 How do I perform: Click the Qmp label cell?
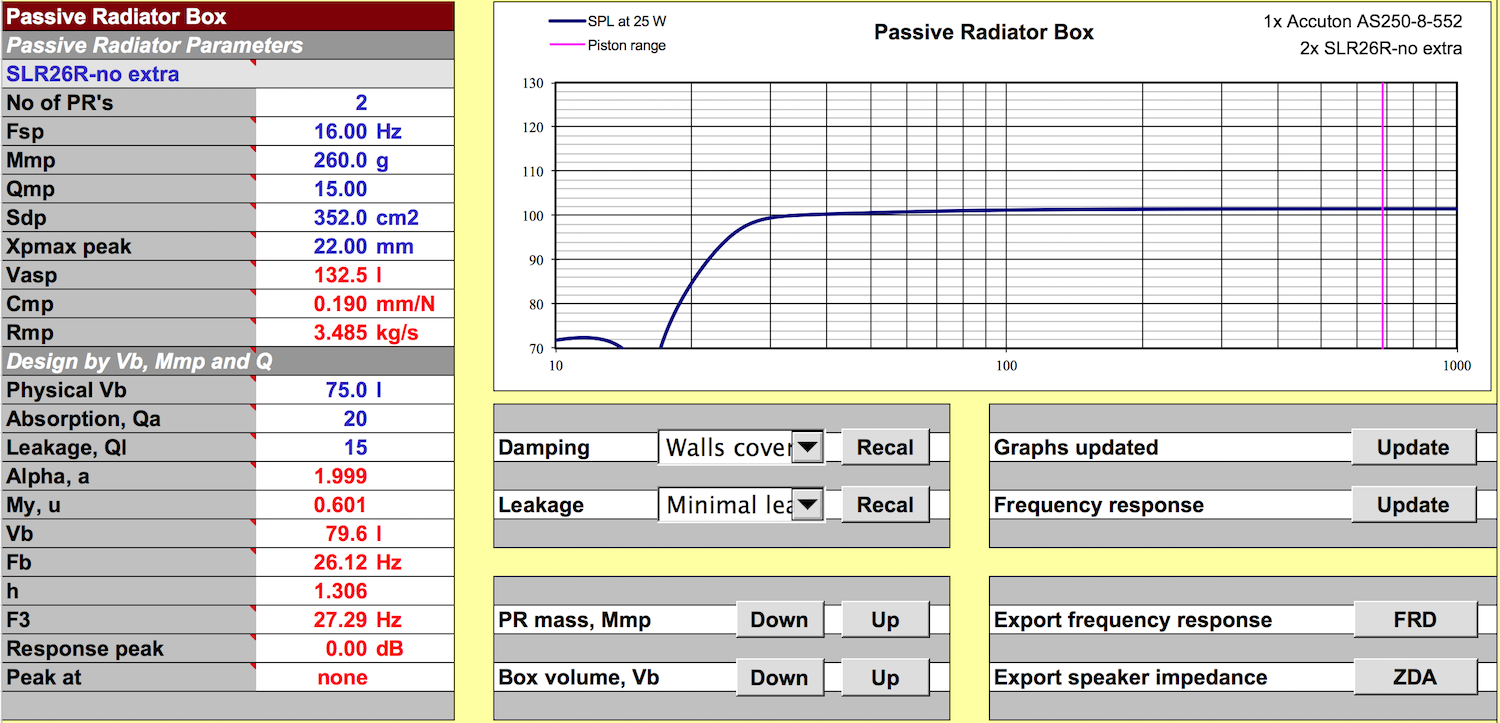[129, 190]
